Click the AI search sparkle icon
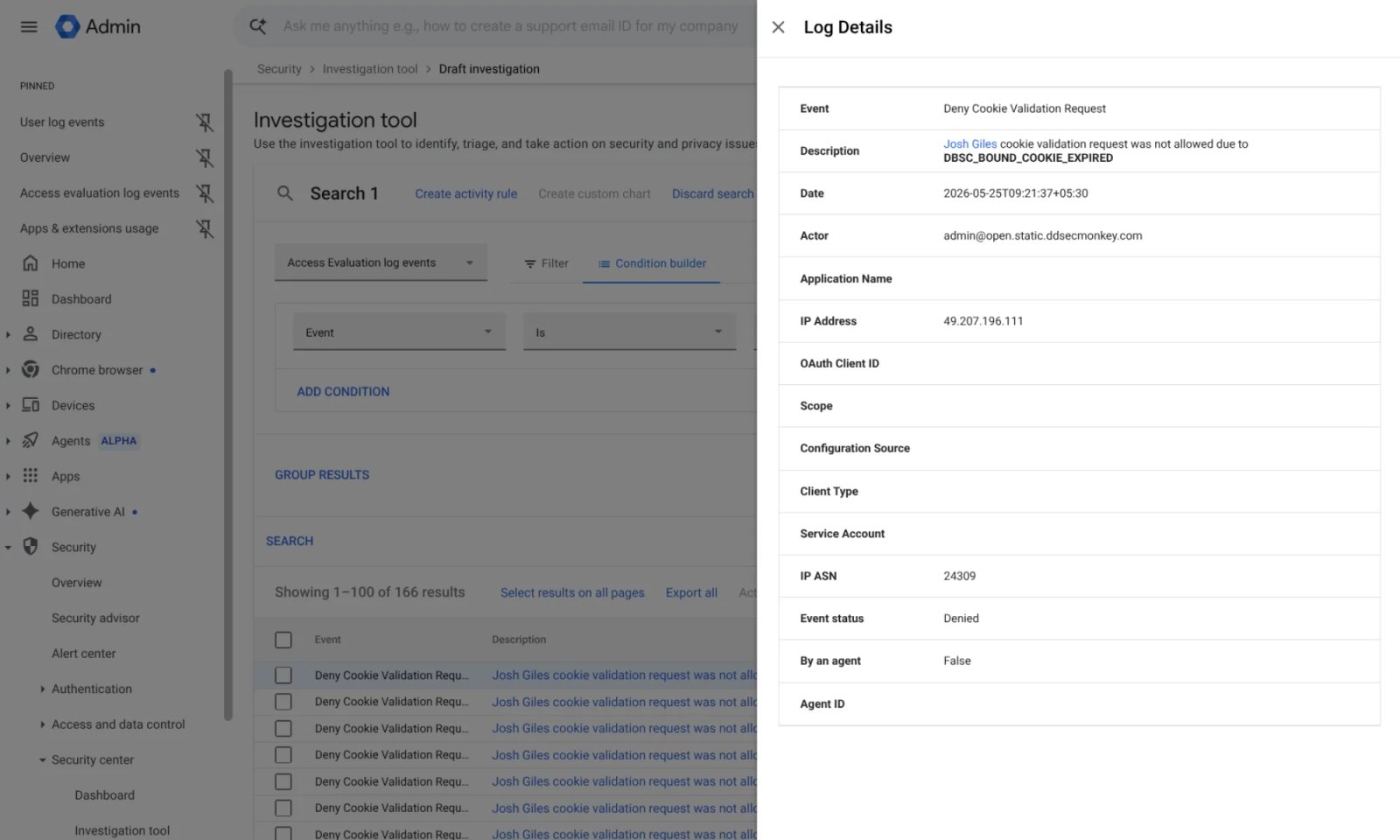This screenshot has height=840, width=1400. [257, 26]
